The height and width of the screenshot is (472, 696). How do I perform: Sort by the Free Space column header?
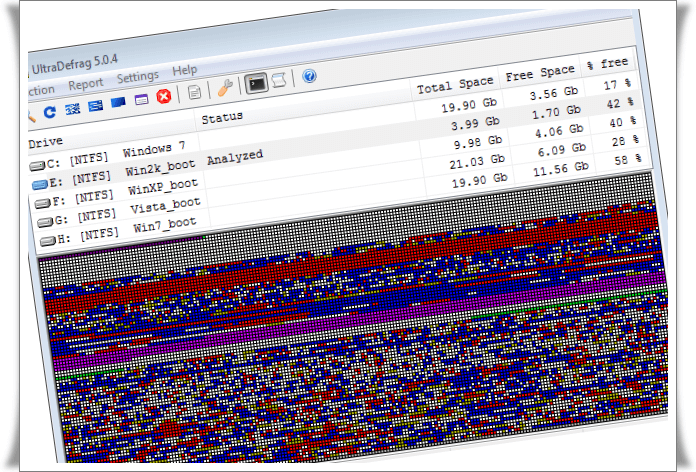pyautogui.click(x=540, y=73)
